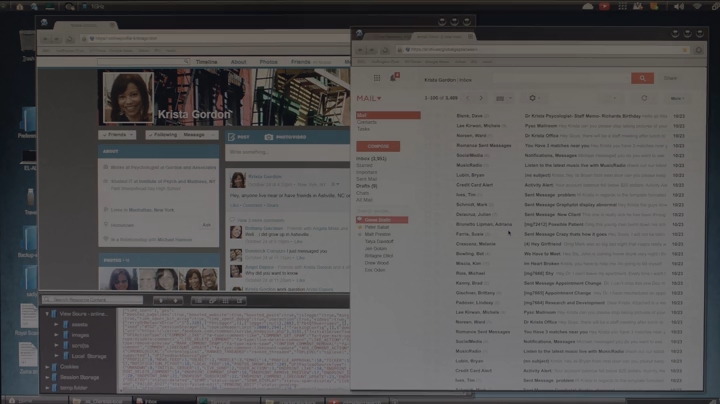Screen dimensions: 720x404
Task: Go to the next page of emails
Action: (x=481, y=98)
